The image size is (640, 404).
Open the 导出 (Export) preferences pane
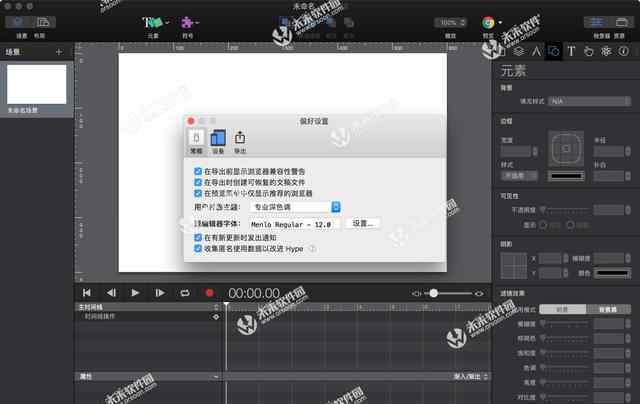[x=240, y=140]
